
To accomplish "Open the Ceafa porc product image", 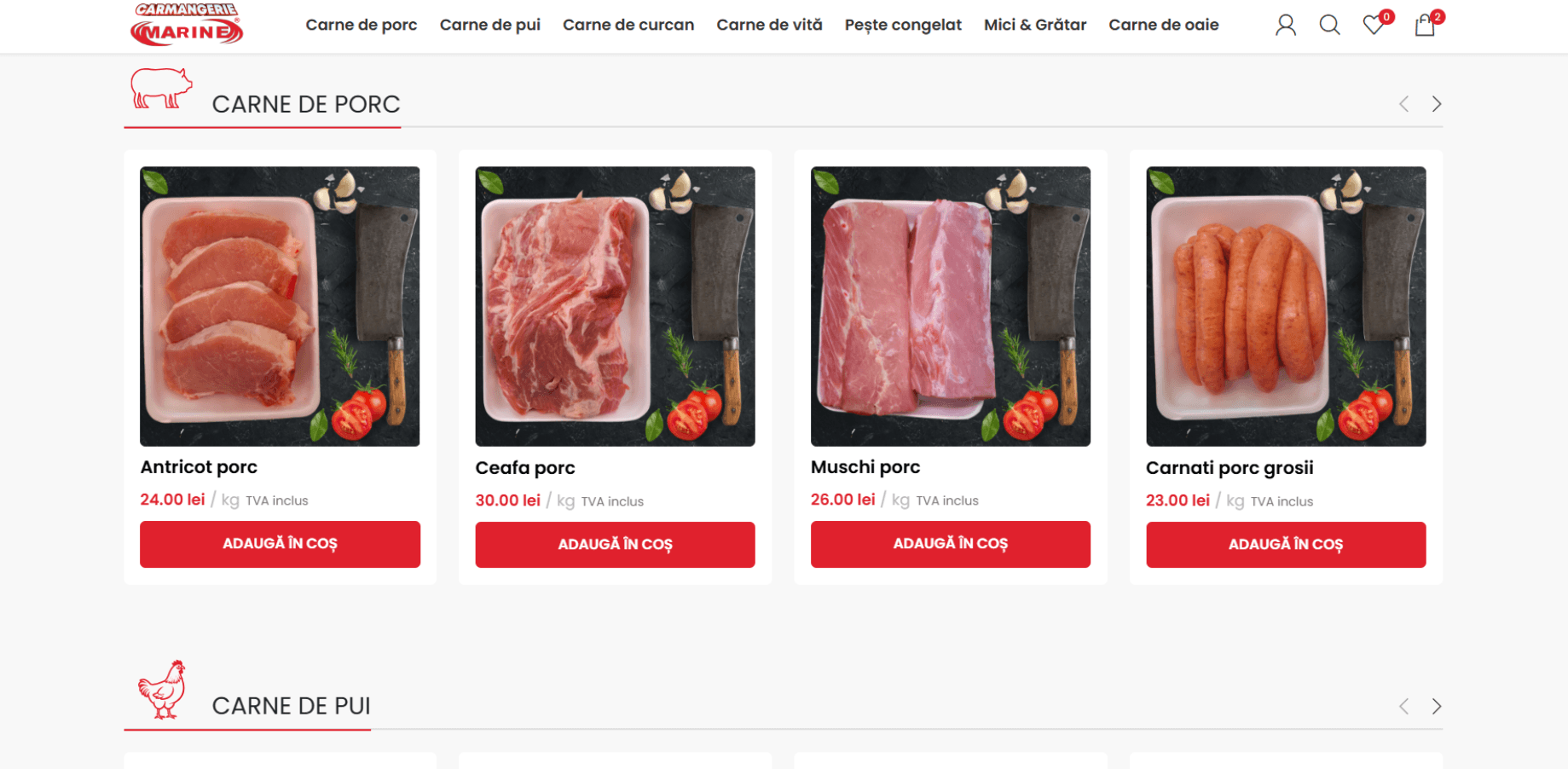I will tap(615, 306).
